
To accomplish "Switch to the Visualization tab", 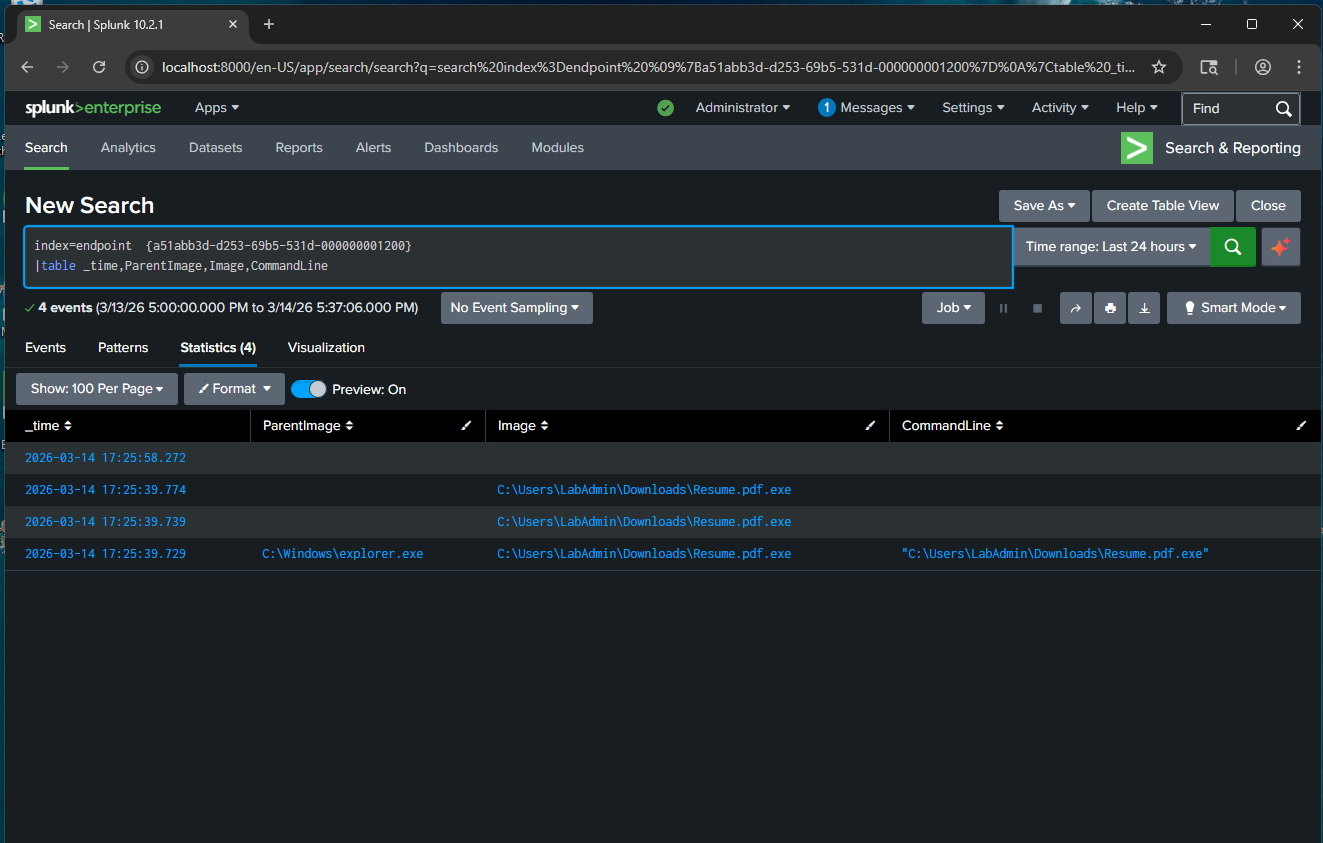I will (x=326, y=347).
